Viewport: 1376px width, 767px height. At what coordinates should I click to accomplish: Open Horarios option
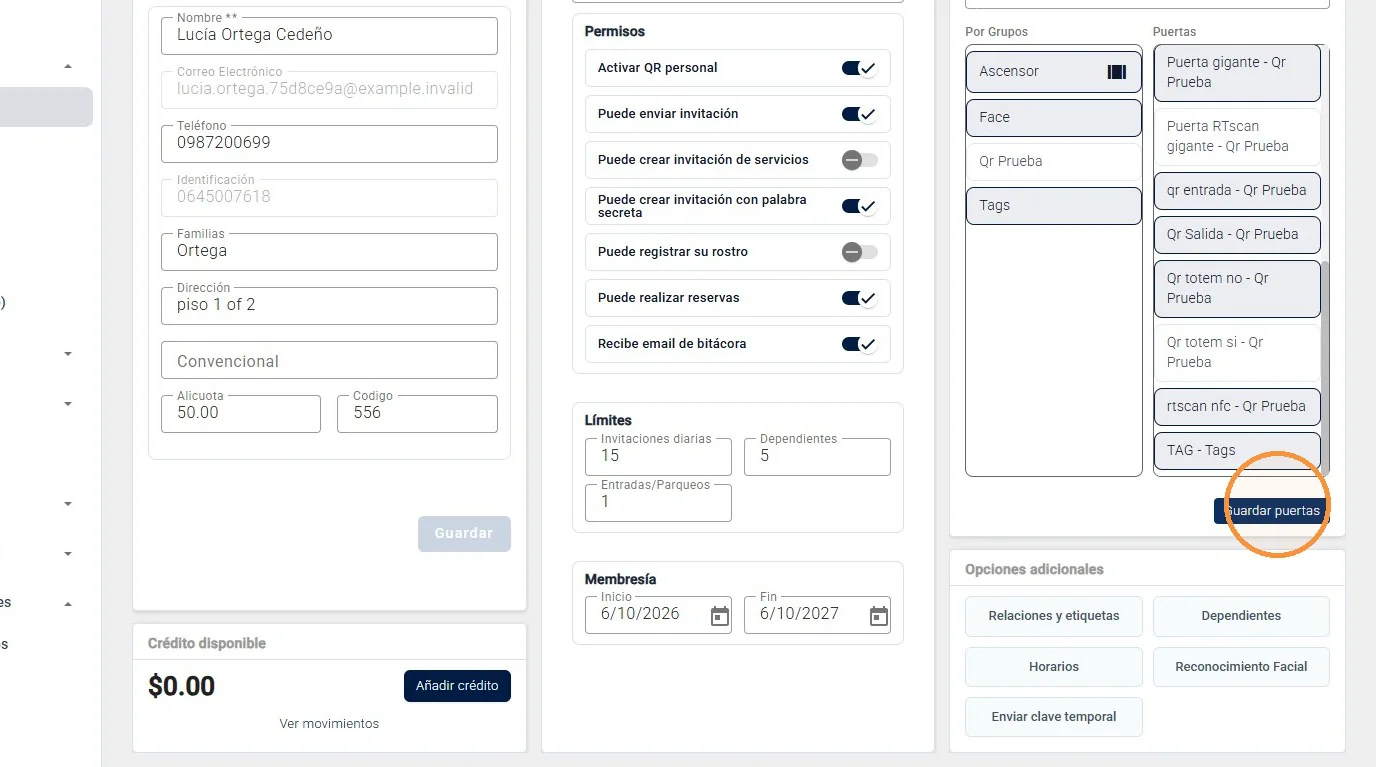[x=1054, y=667]
